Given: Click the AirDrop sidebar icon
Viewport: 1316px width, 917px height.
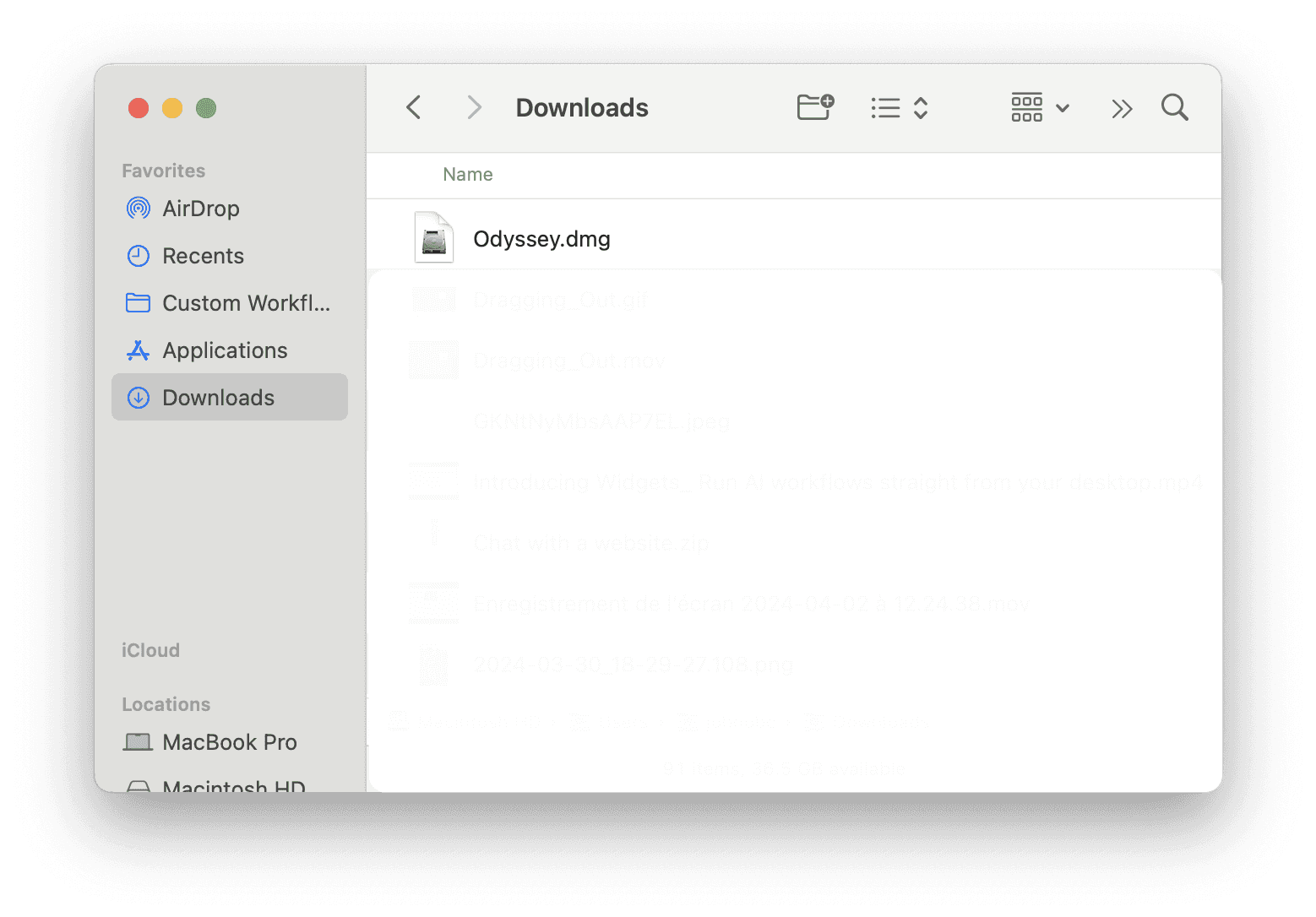Looking at the screenshot, I should 139,208.
